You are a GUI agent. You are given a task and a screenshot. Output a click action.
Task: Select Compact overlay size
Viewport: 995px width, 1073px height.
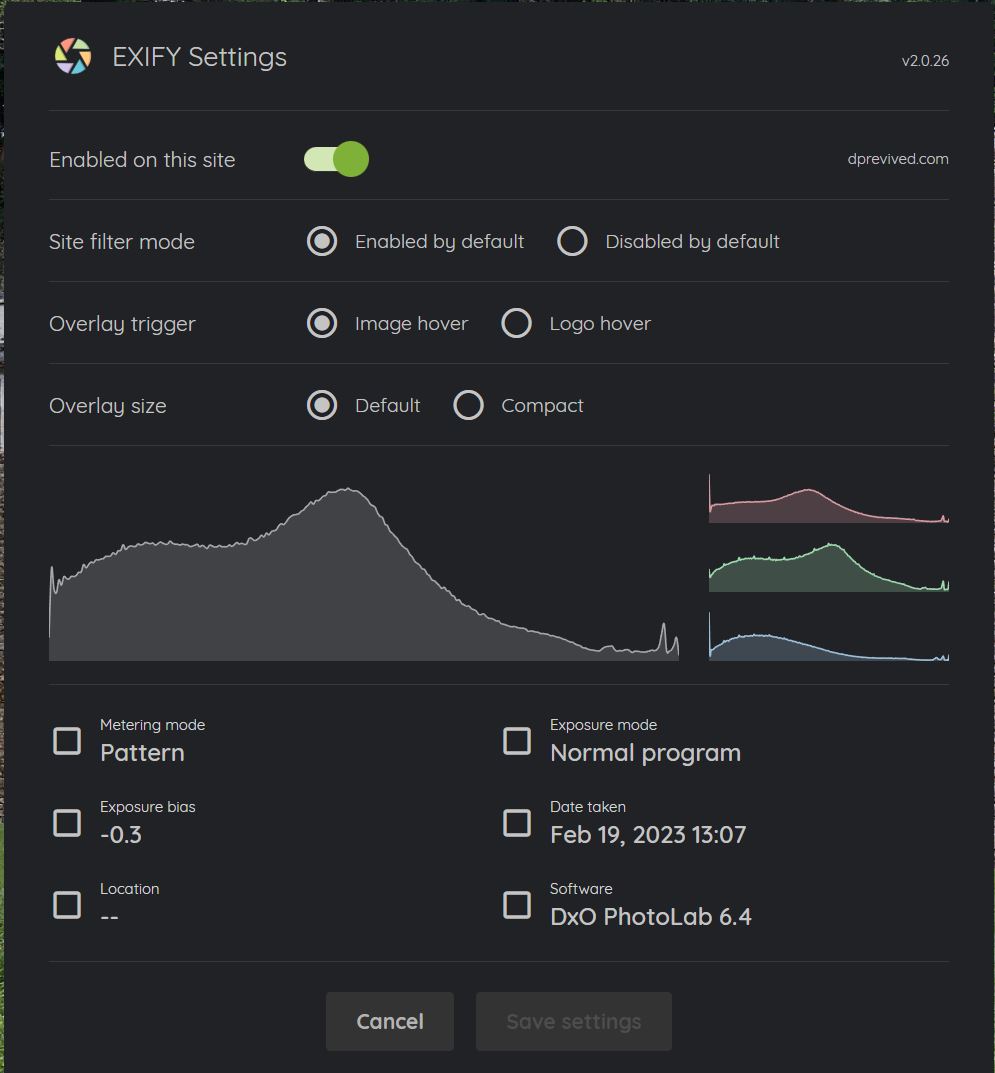(x=469, y=406)
